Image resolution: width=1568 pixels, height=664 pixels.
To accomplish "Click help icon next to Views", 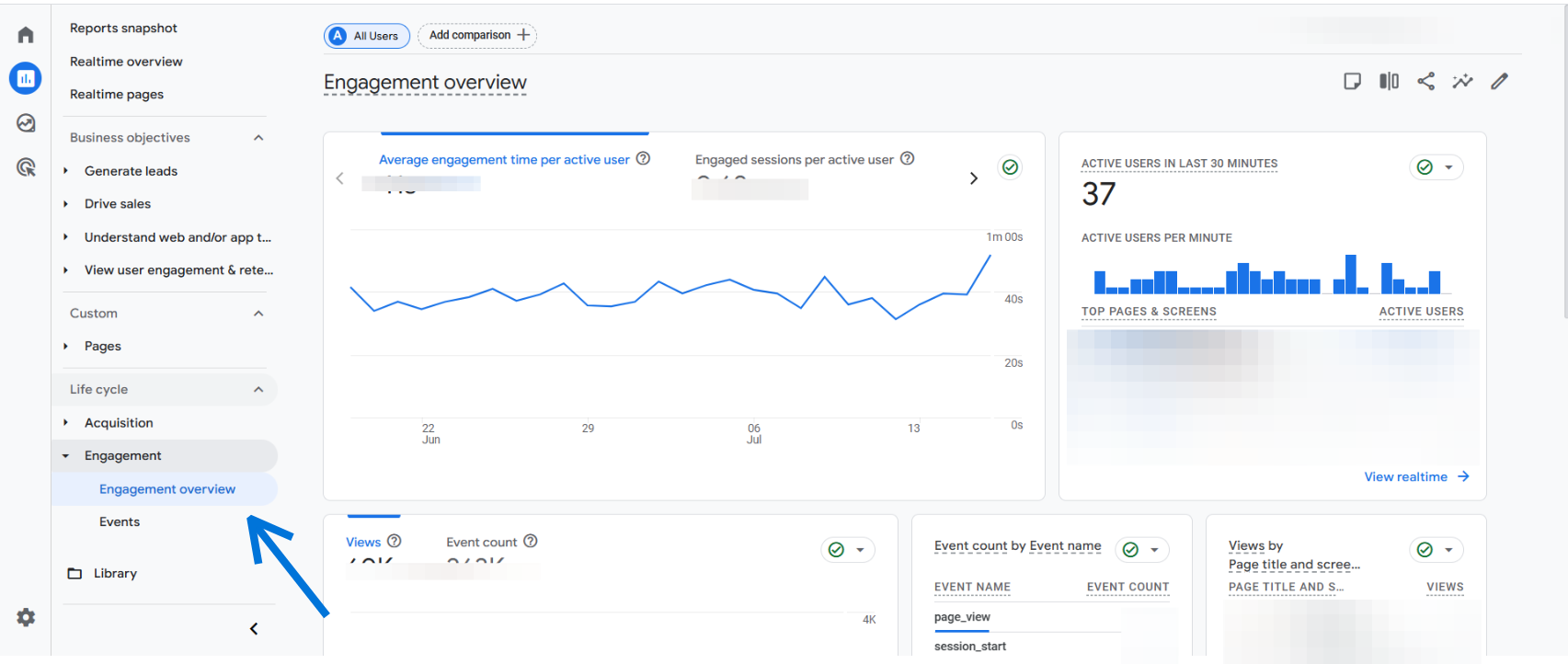I will pyautogui.click(x=395, y=541).
